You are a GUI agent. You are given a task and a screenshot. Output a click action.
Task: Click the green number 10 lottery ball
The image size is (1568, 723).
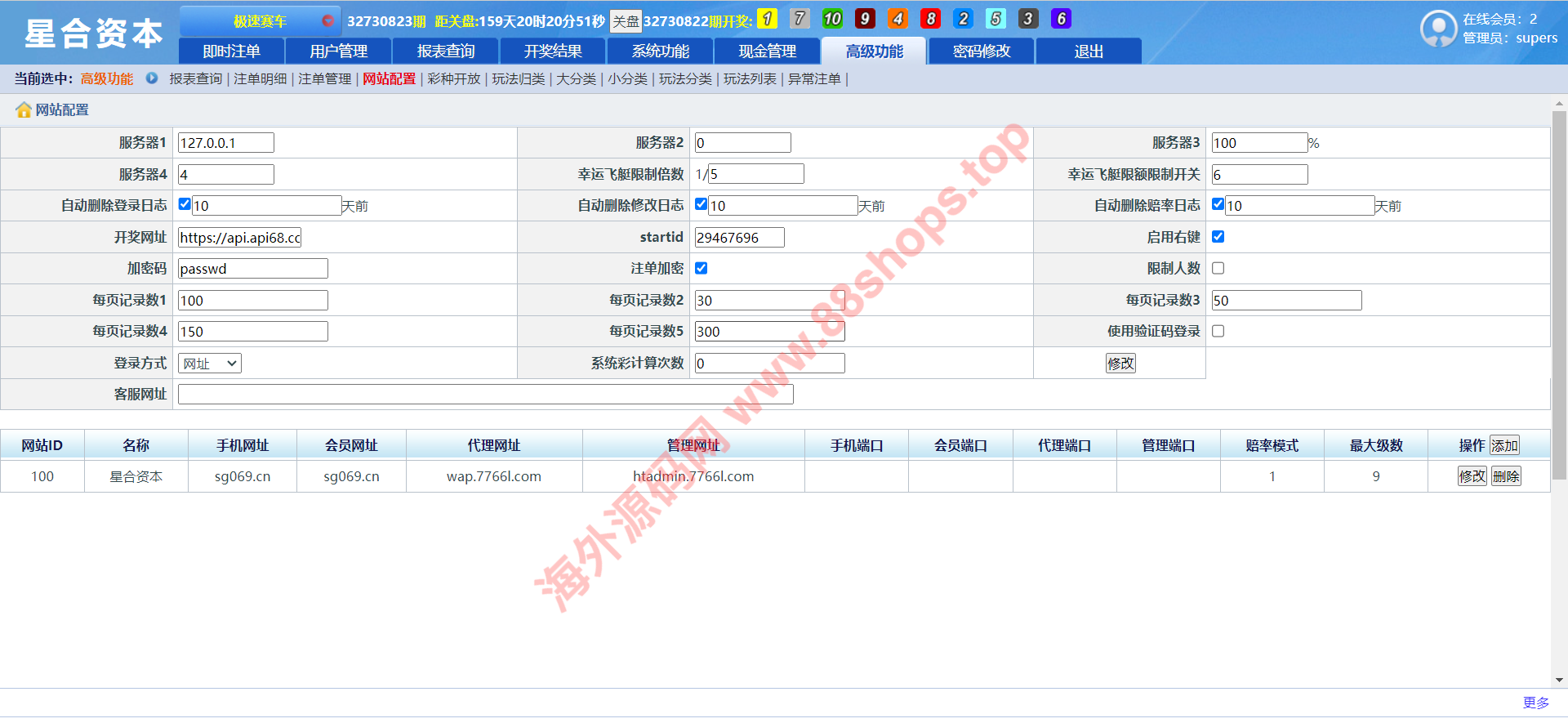832,19
